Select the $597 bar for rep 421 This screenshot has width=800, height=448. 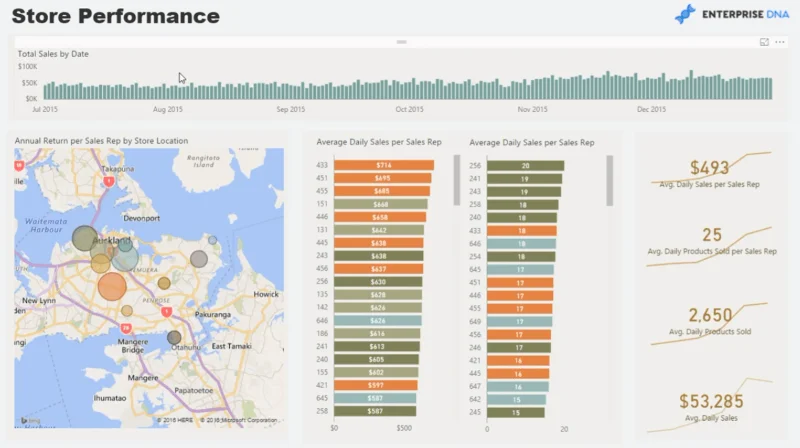(376, 385)
